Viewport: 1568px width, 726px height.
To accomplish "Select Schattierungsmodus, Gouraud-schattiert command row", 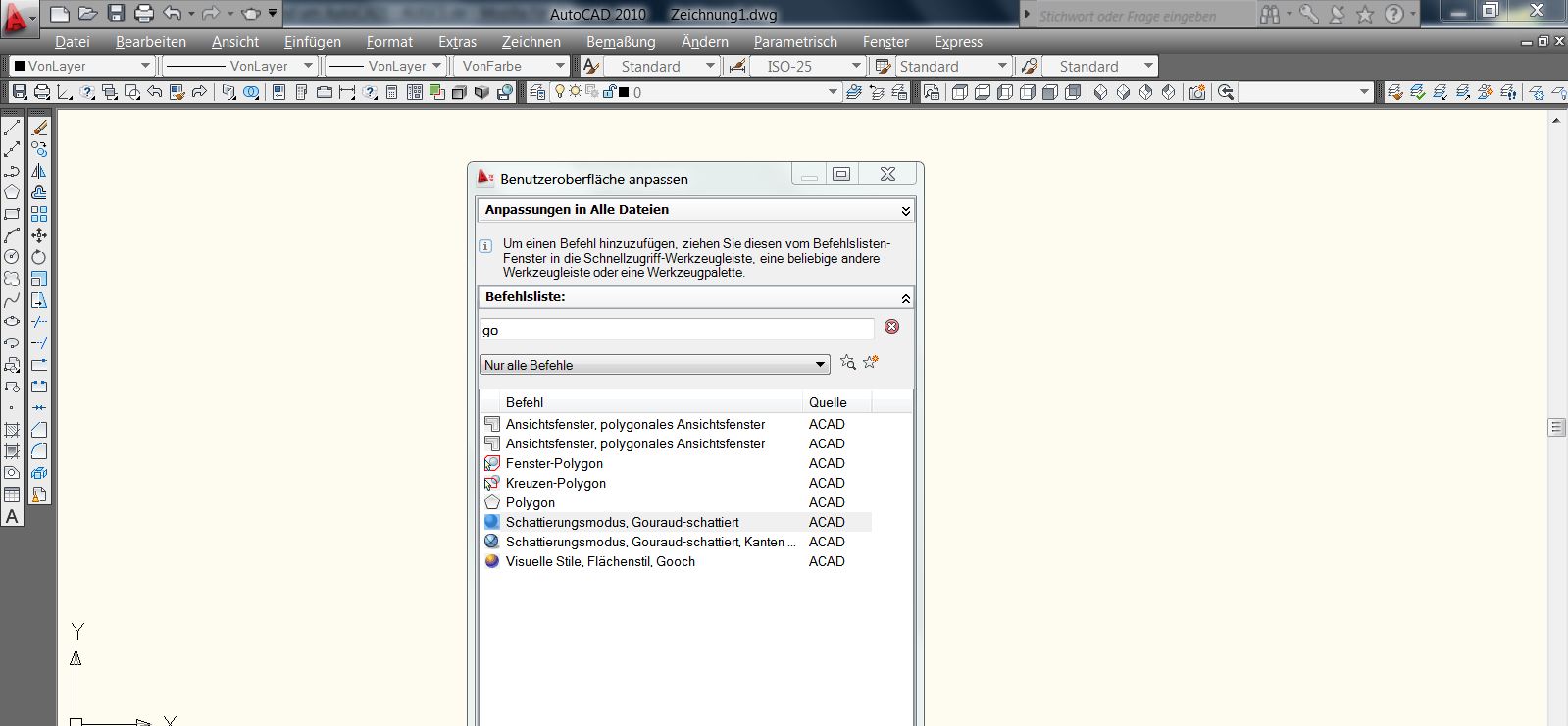I will (x=677, y=522).
